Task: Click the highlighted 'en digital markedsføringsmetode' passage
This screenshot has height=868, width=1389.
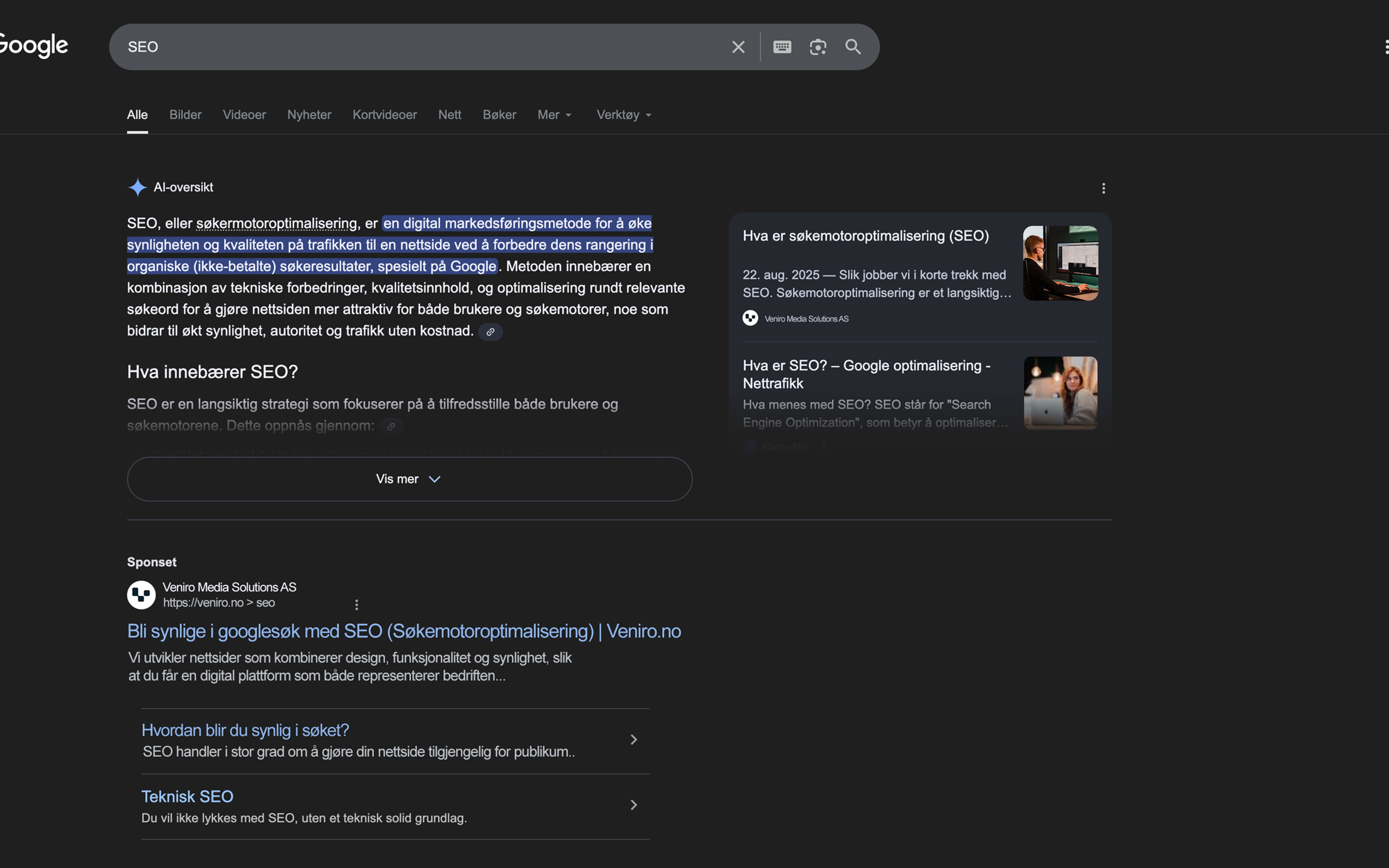Action: point(390,244)
